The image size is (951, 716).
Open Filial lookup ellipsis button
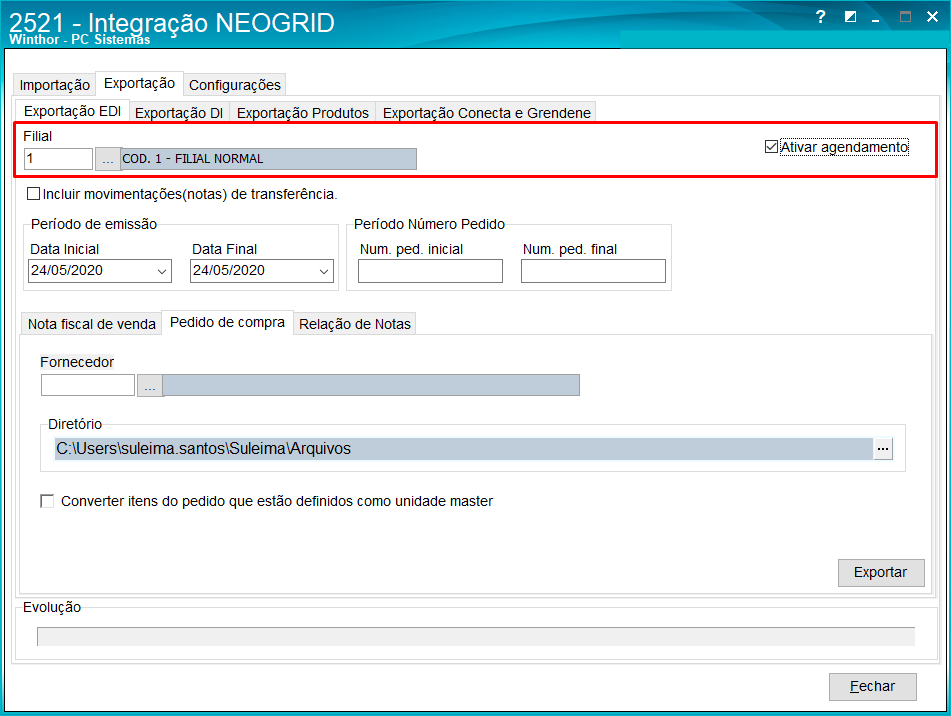point(107,159)
